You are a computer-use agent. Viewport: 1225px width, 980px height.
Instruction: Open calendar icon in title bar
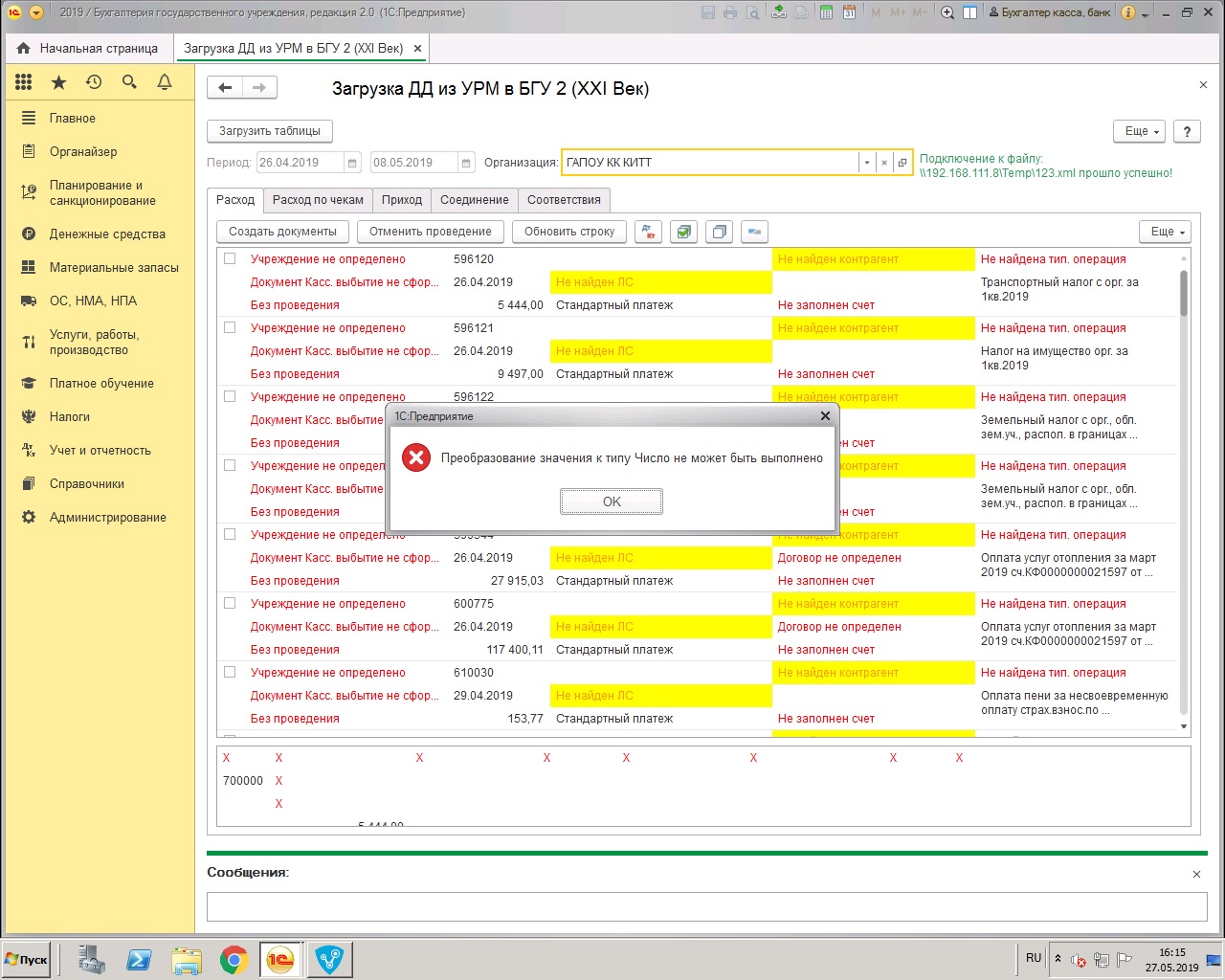(849, 12)
